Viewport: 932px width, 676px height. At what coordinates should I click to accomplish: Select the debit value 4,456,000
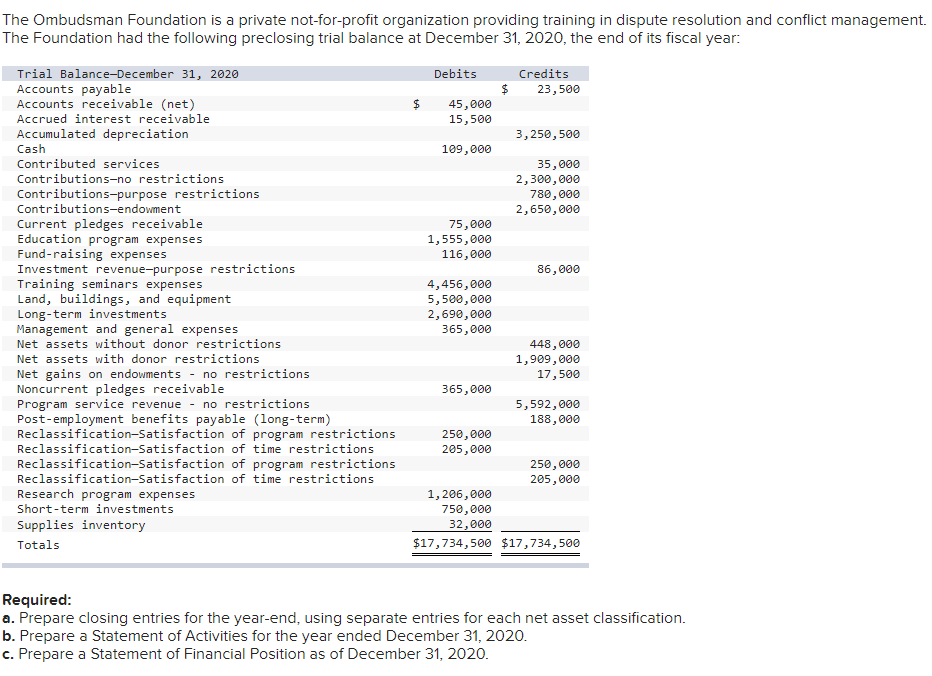(x=459, y=284)
